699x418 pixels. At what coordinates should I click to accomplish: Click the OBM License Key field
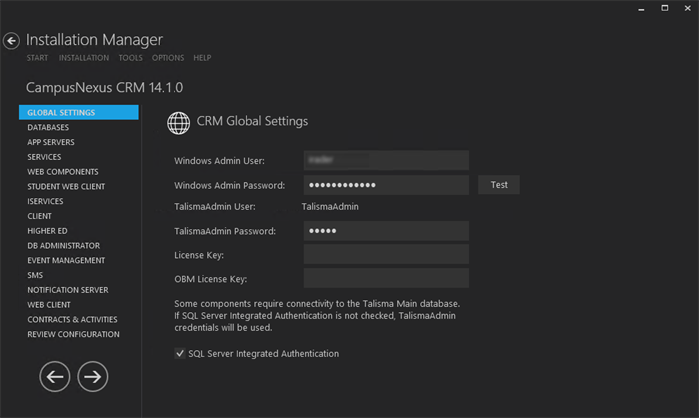coord(386,278)
